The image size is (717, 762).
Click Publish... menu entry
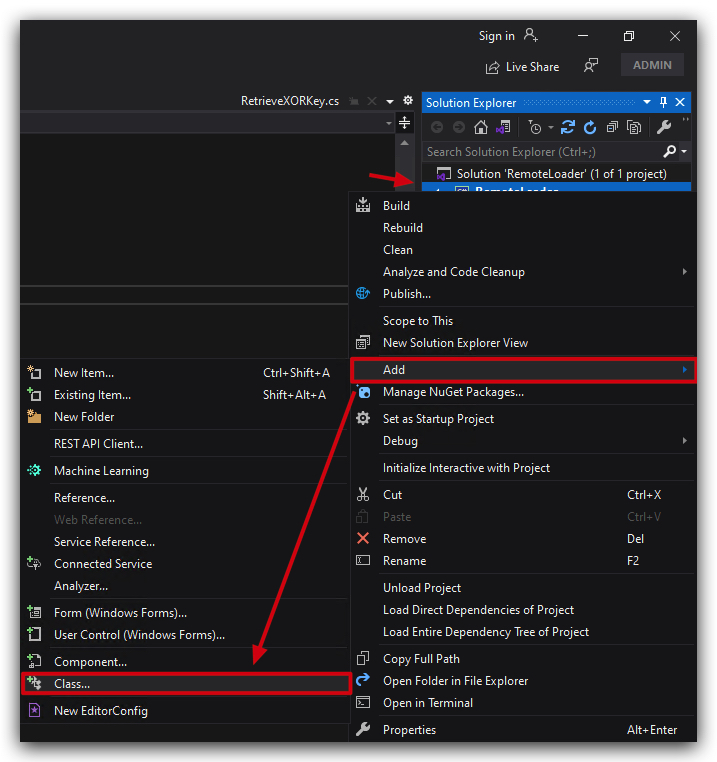tap(523, 294)
